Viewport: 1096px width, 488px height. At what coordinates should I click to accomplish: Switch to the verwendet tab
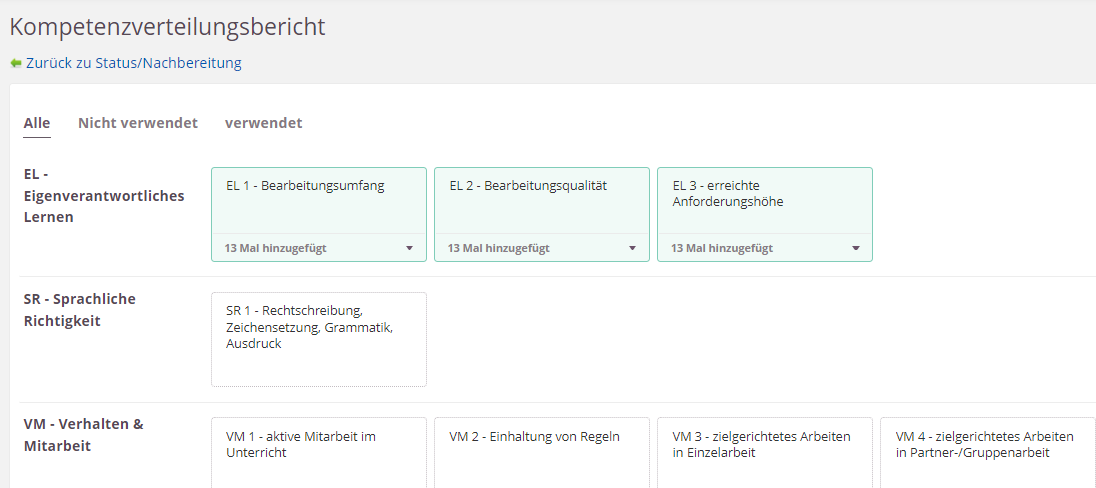tap(263, 123)
